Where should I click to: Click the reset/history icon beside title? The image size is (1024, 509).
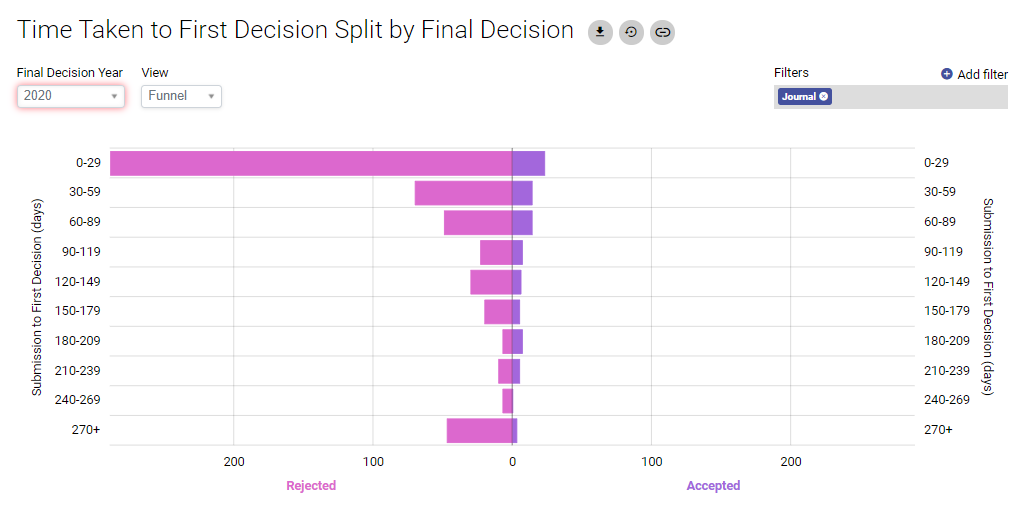coord(631,32)
